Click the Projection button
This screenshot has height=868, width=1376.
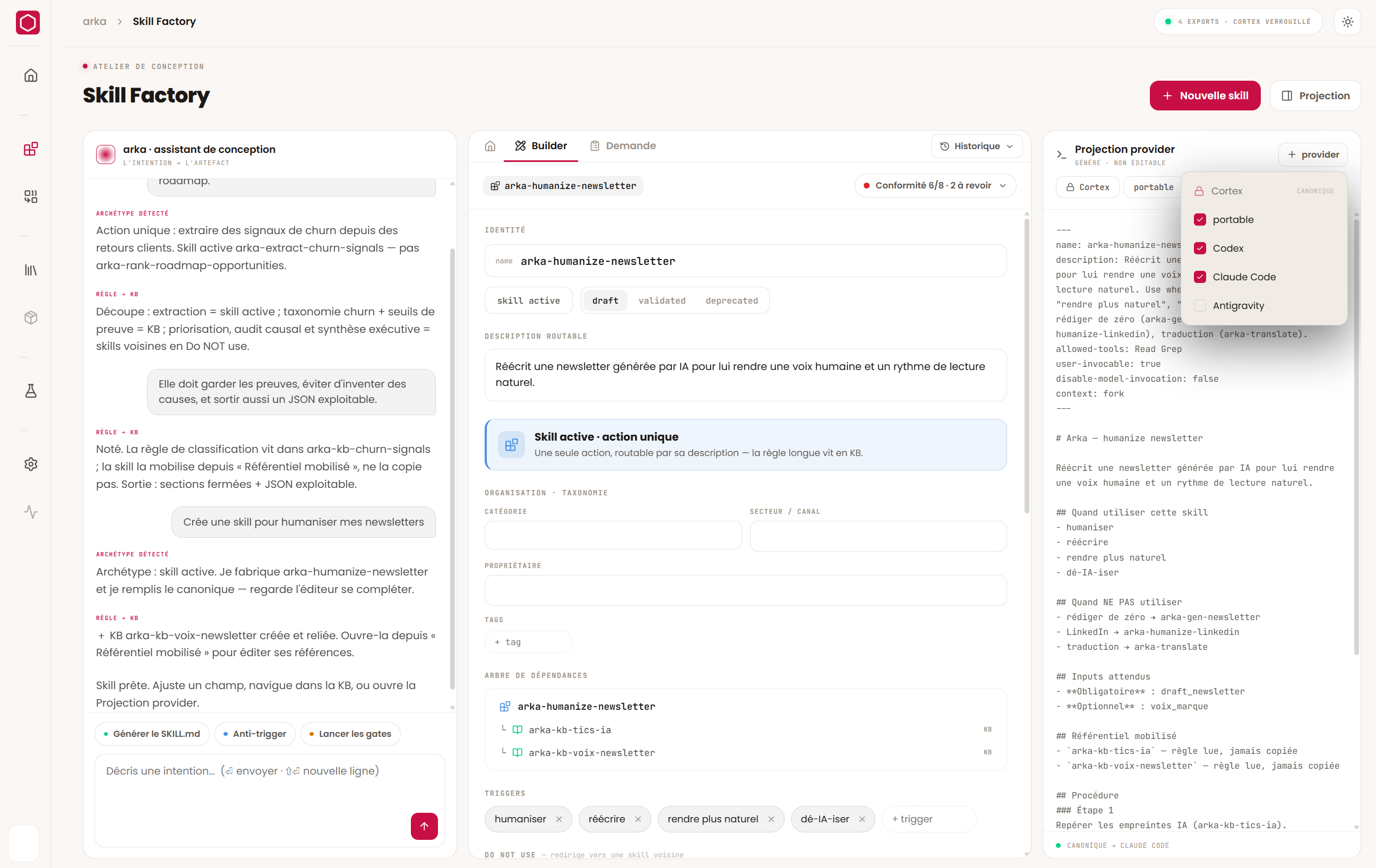click(x=1315, y=96)
